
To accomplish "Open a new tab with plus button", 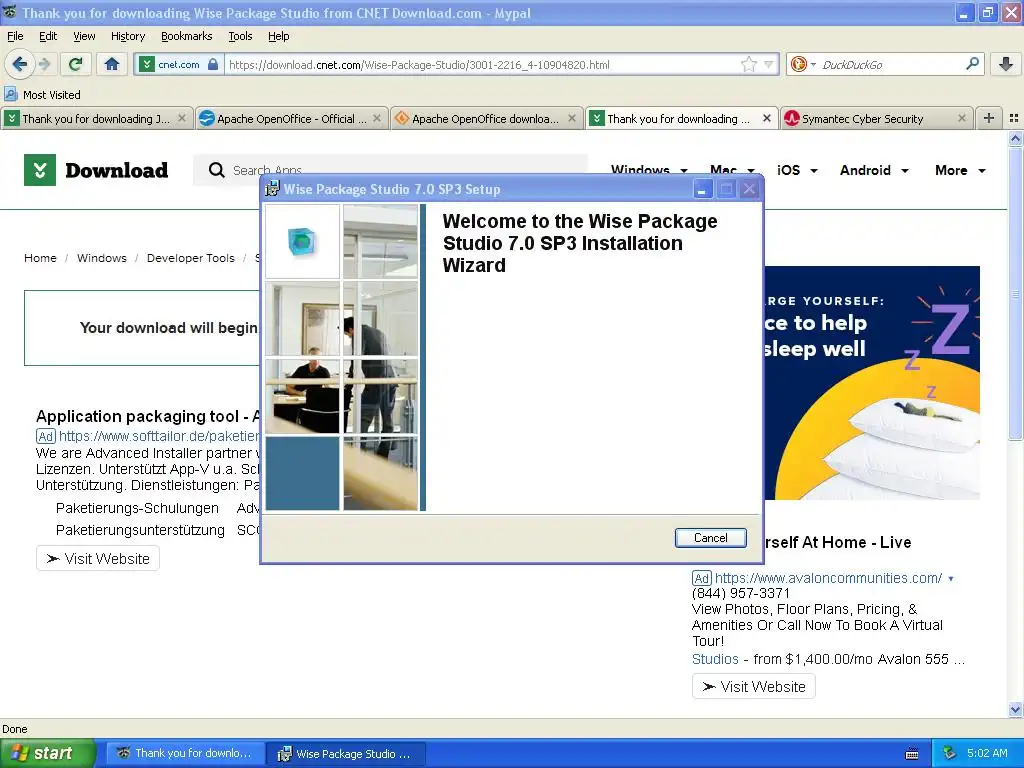I will click(x=989, y=118).
